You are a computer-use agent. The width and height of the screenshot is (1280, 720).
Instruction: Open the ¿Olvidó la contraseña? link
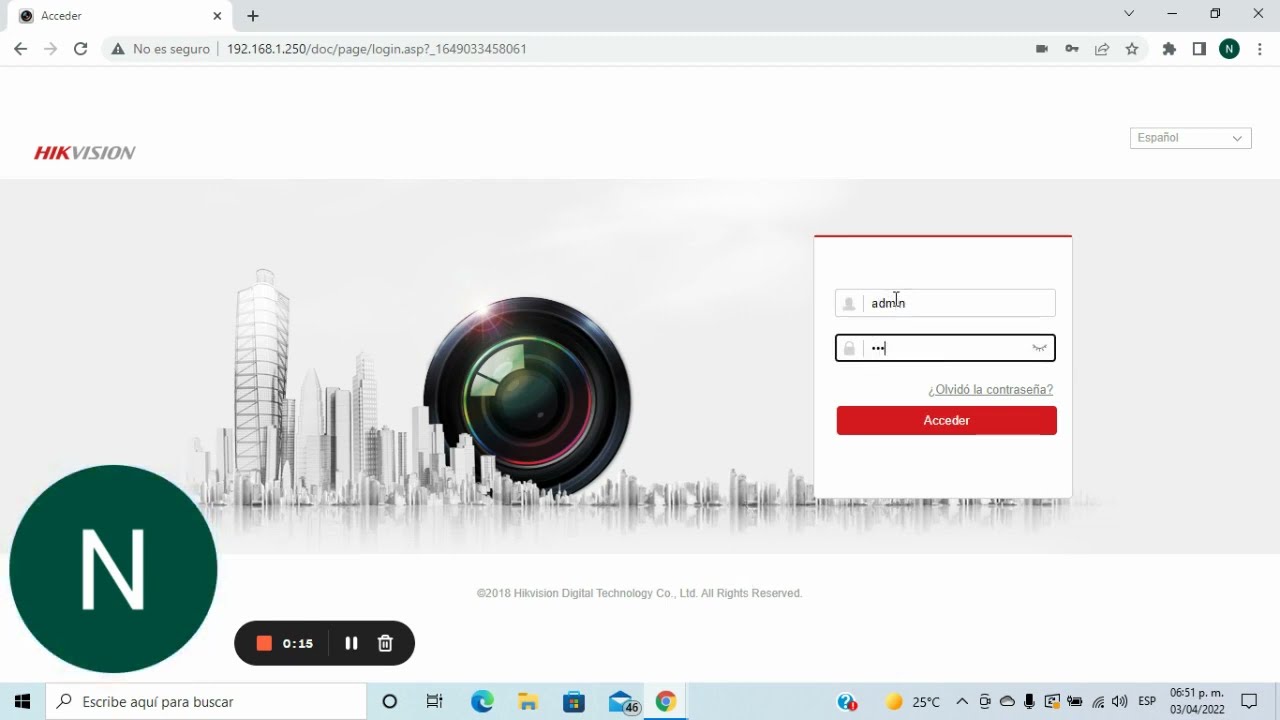tap(990, 390)
